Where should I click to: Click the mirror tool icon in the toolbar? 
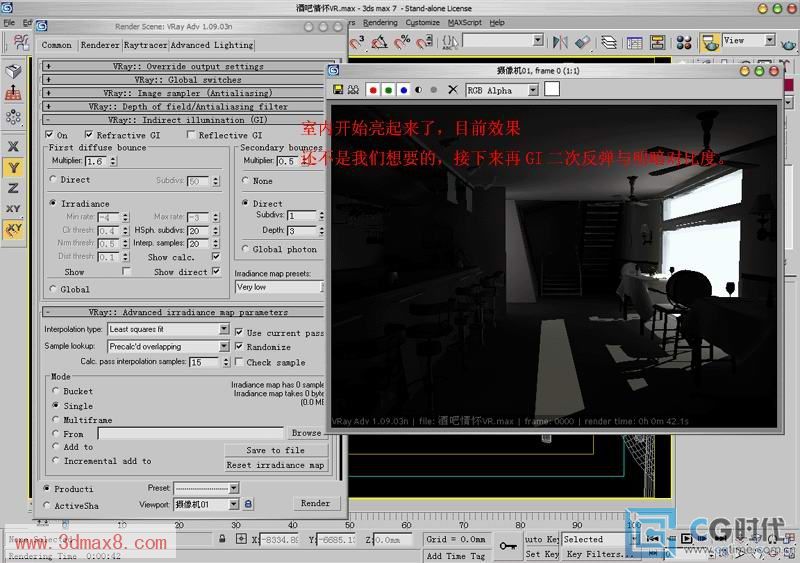560,42
